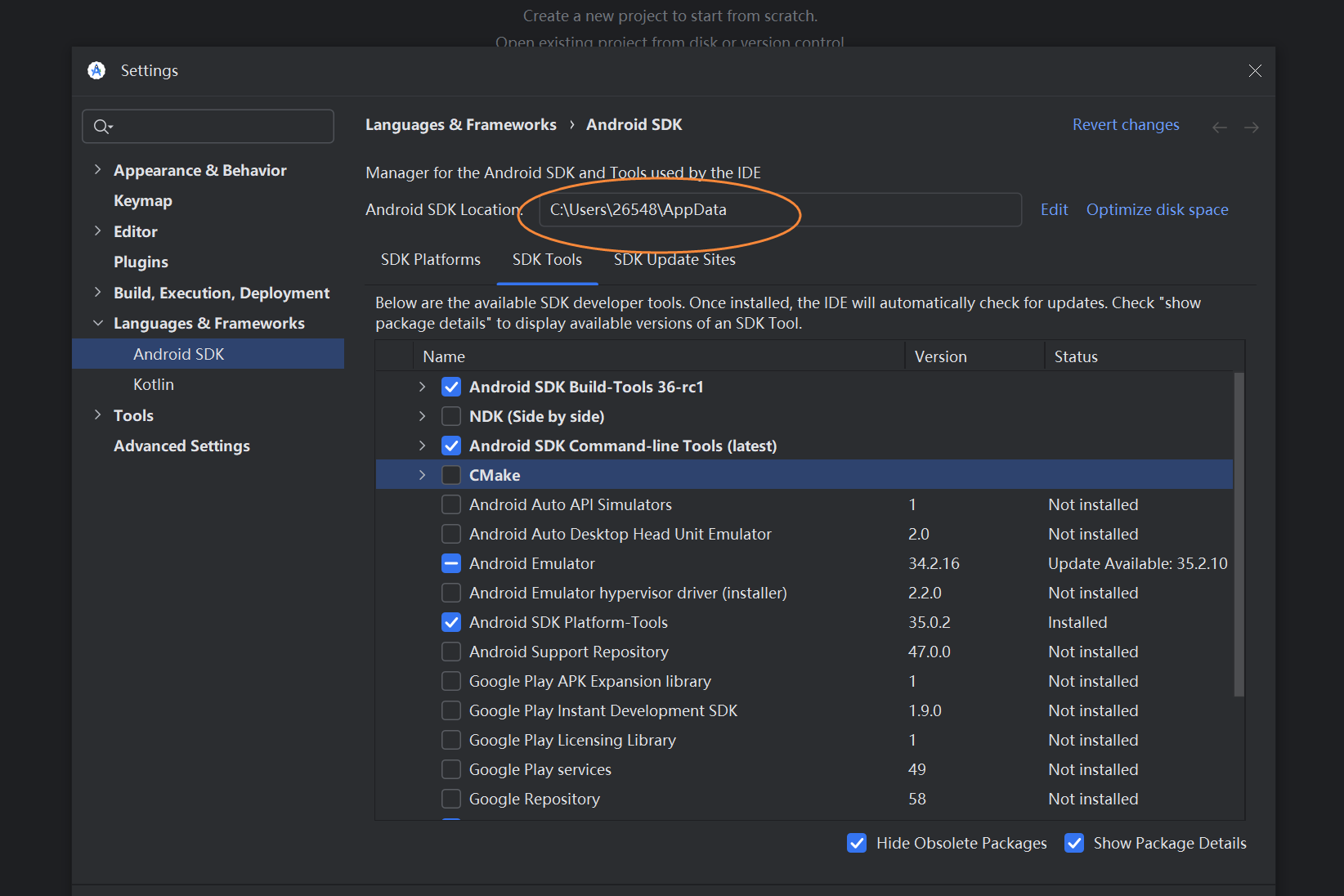
Task: Check Android Auto Desktop Head Unit Emulator
Action: [x=451, y=534]
